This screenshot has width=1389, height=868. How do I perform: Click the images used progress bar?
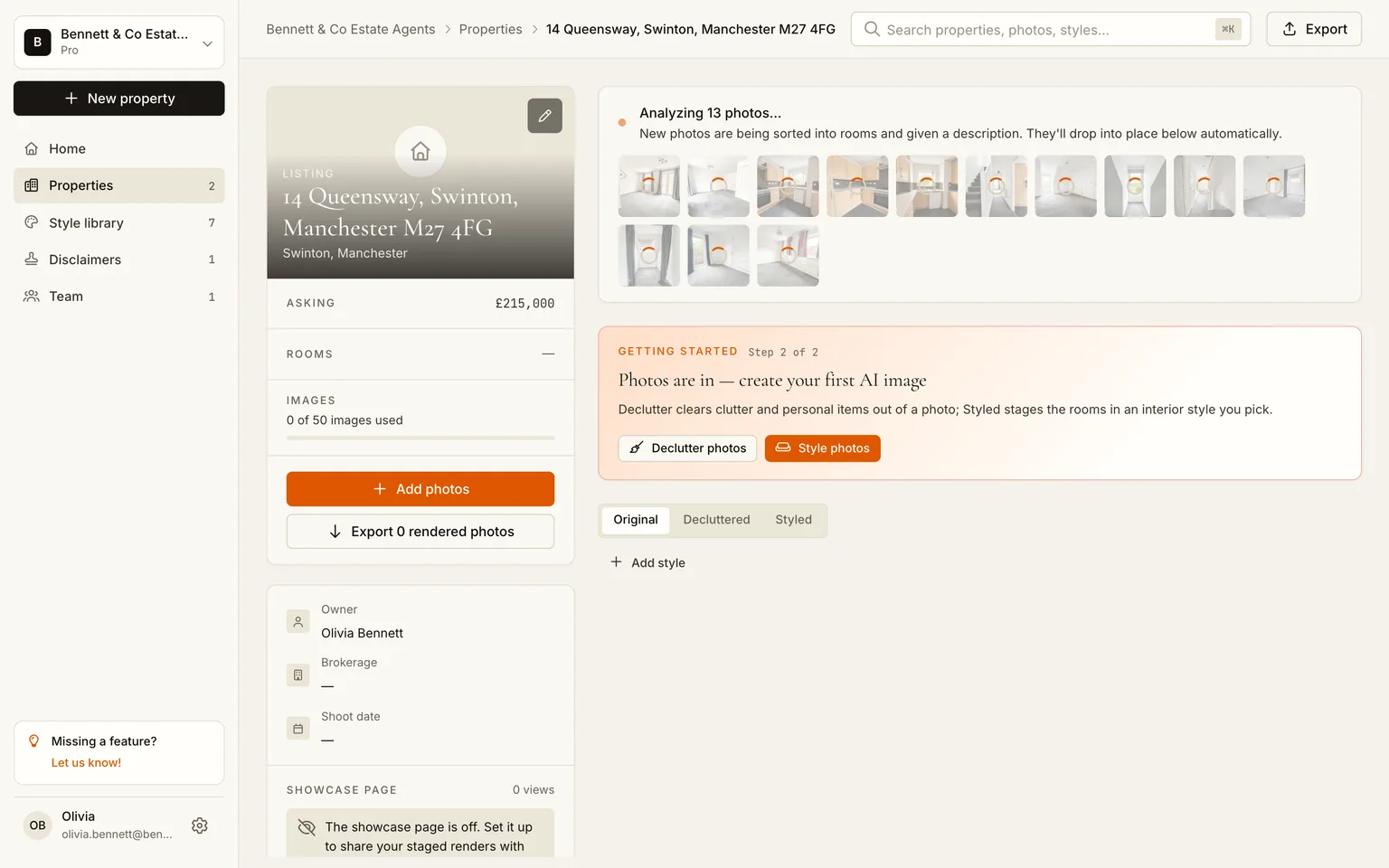420,438
